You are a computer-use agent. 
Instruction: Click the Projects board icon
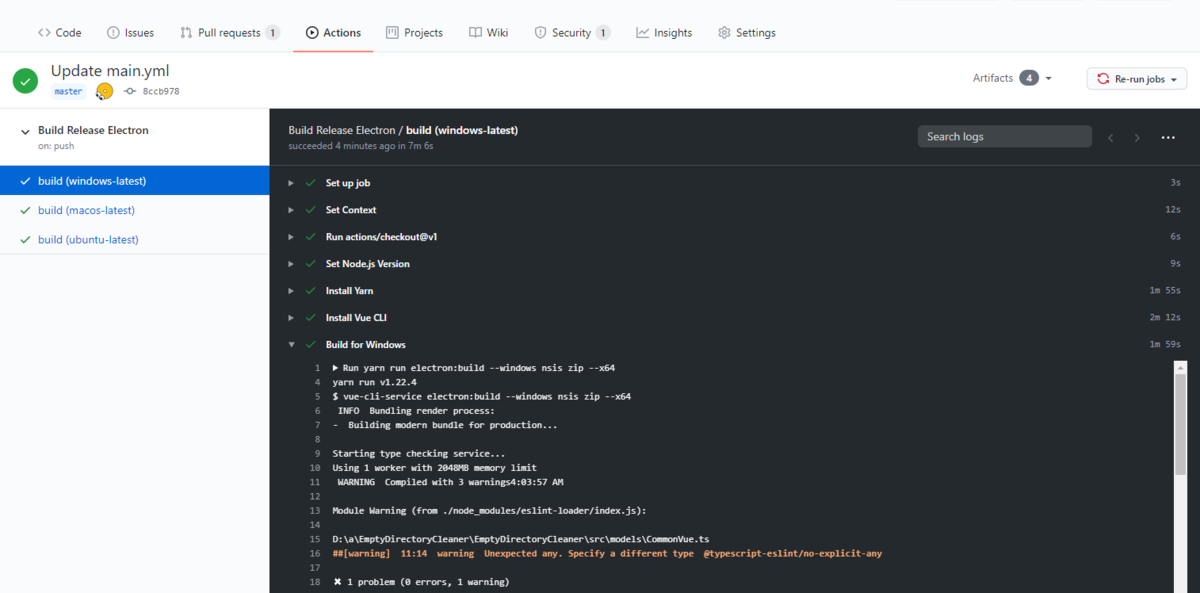pos(392,33)
